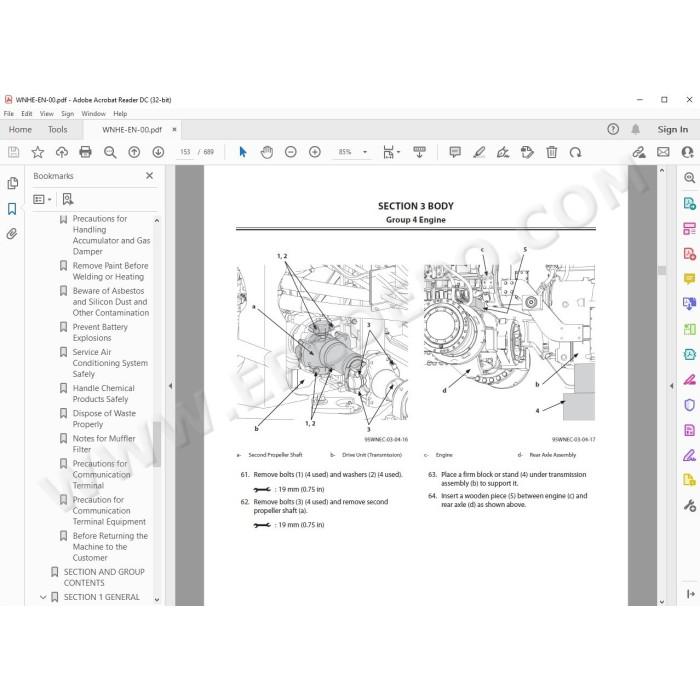This screenshot has height=700, width=700.
Task: Click the zoom percentage field
Action: [345, 152]
